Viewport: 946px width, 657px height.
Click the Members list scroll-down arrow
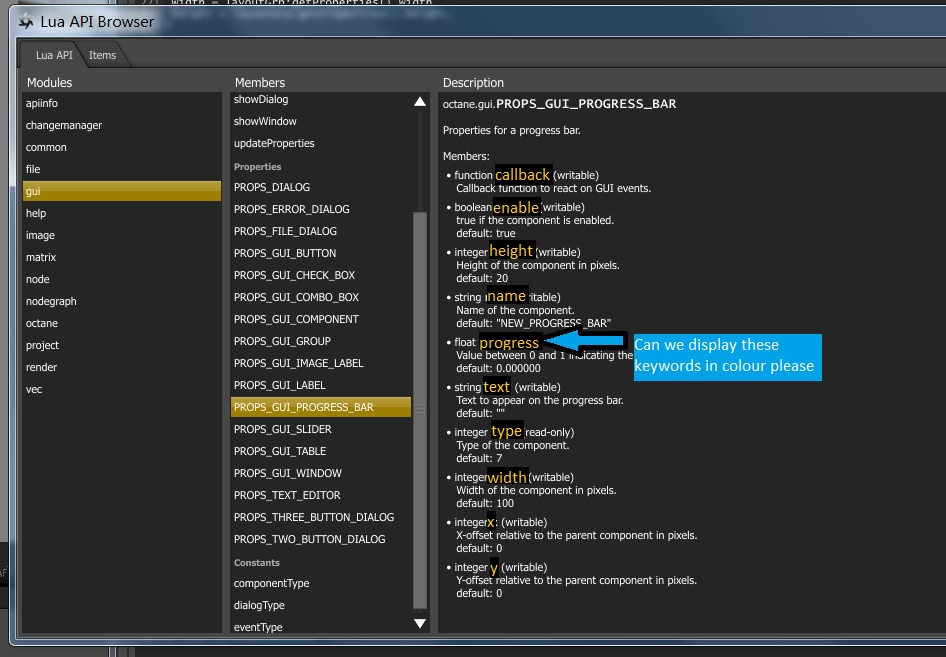pos(420,624)
